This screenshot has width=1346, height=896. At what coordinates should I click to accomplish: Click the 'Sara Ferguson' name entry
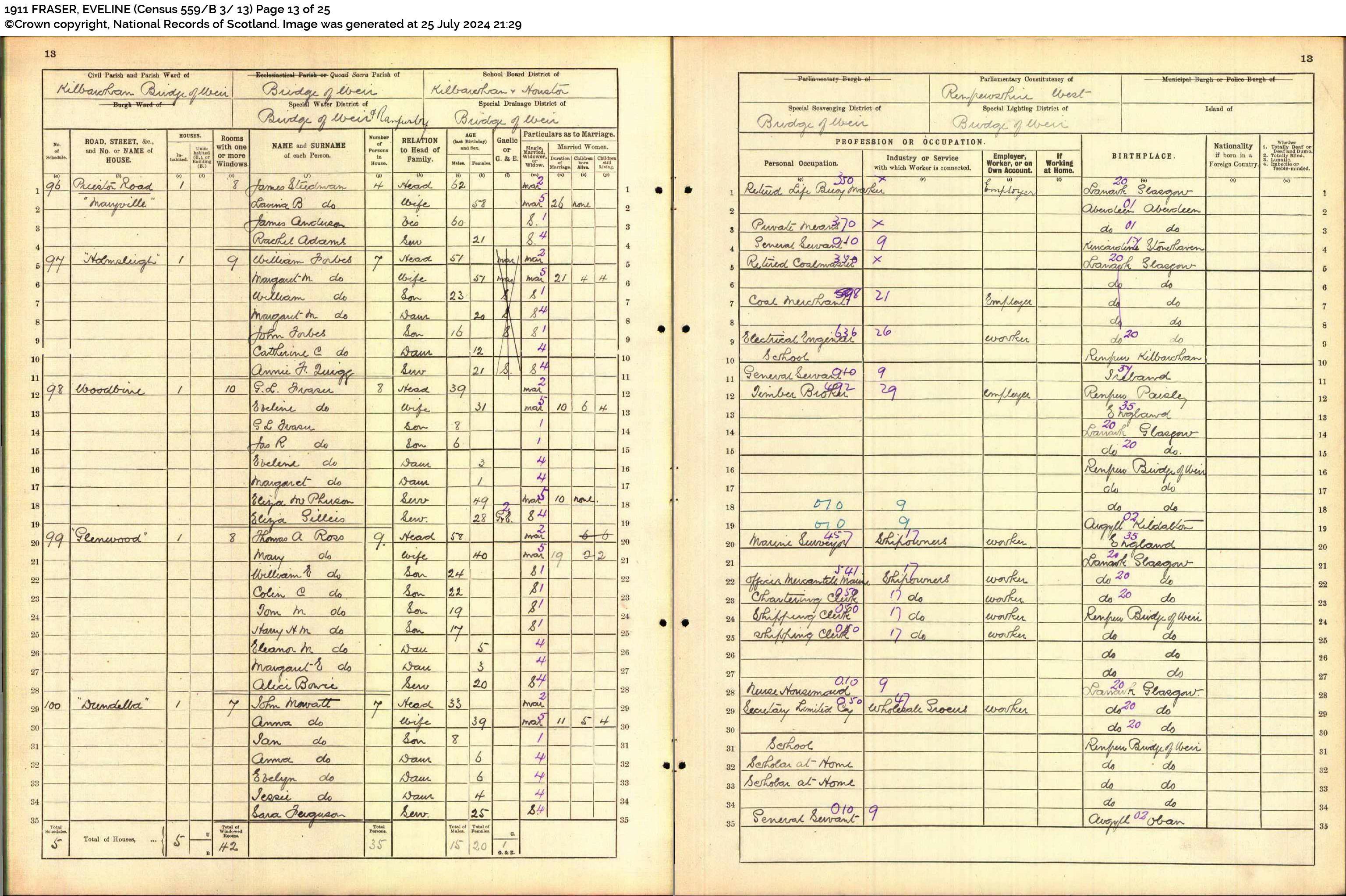coord(298,814)
